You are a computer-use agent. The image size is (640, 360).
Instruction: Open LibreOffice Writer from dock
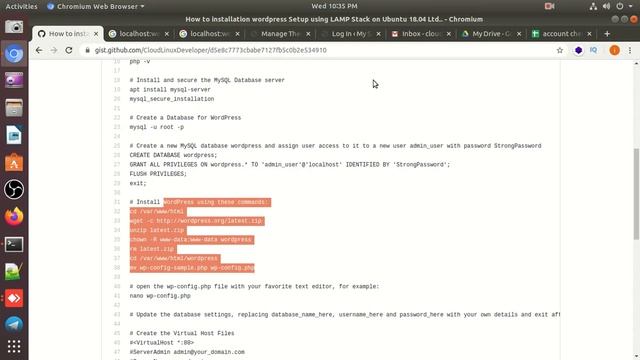14,135
